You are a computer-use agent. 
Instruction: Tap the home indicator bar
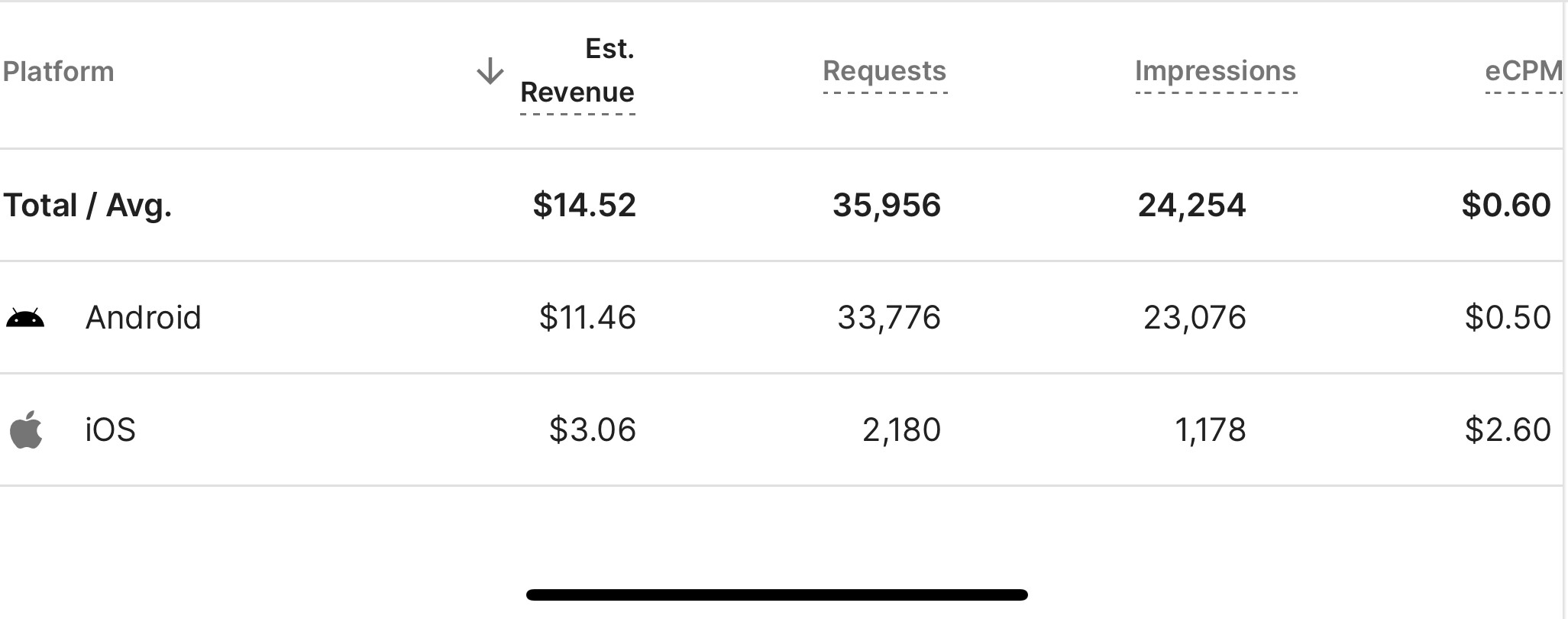tap(777, 595)
